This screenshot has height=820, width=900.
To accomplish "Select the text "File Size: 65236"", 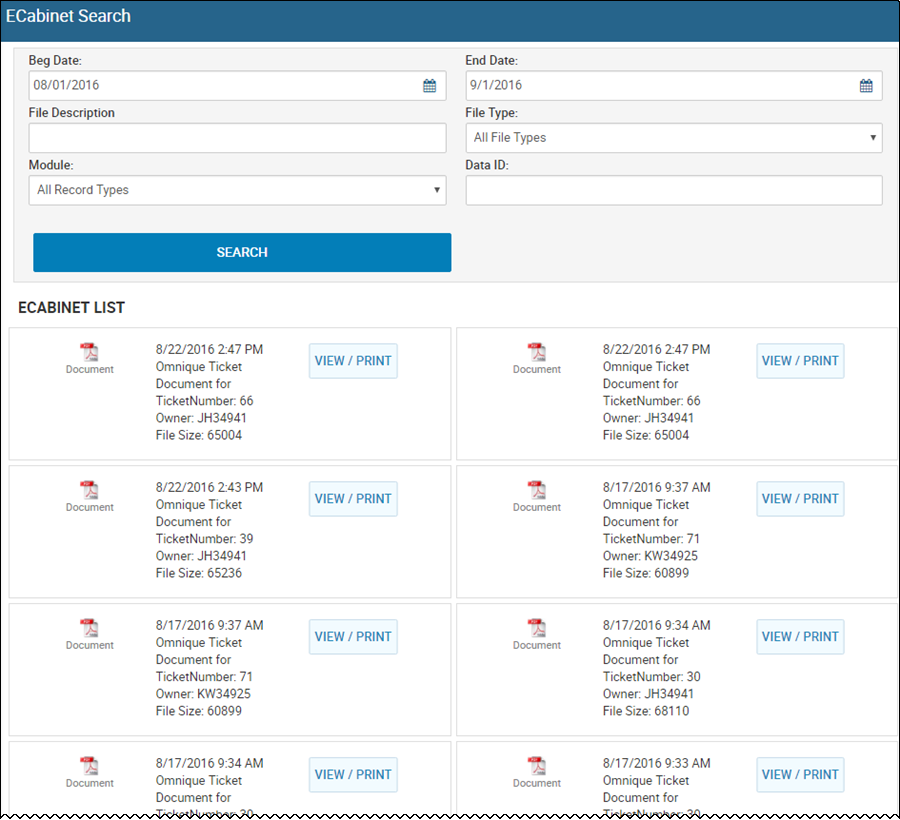I will [199, 573].
